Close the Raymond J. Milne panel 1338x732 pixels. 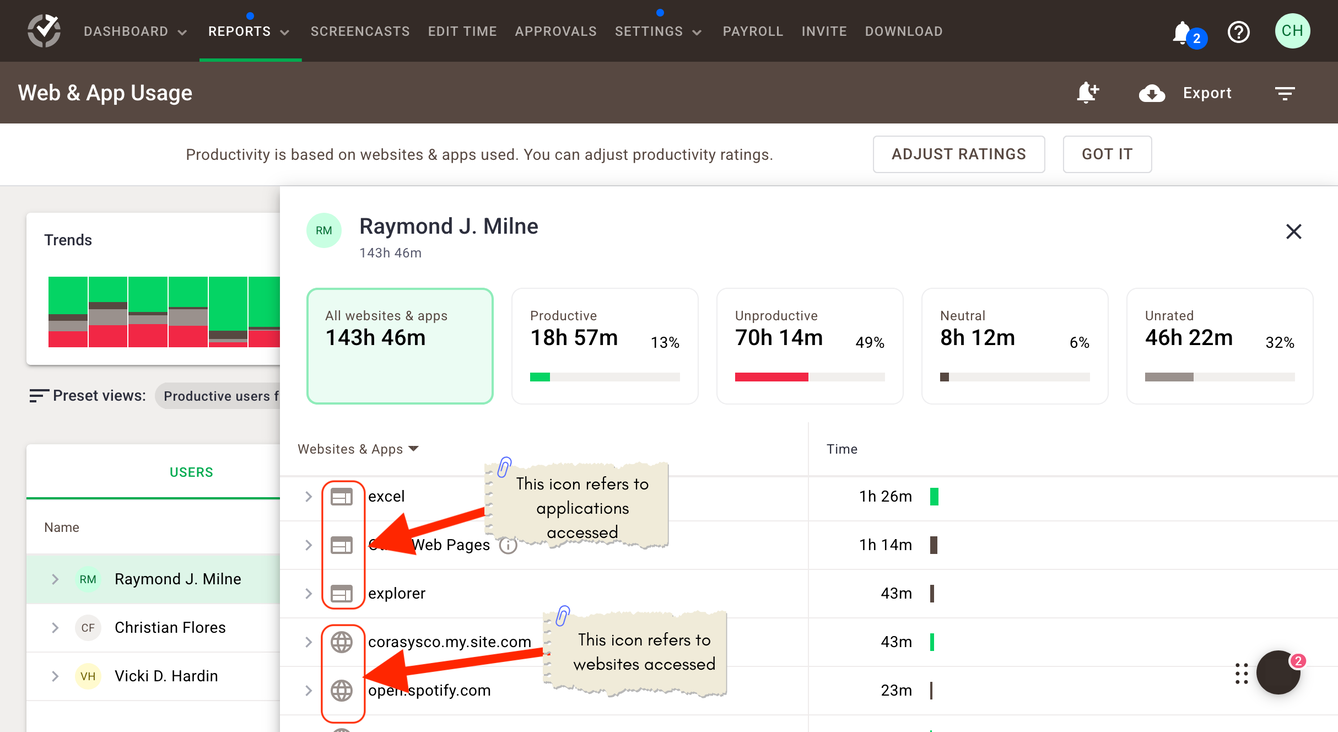[x=1294, y=232]
